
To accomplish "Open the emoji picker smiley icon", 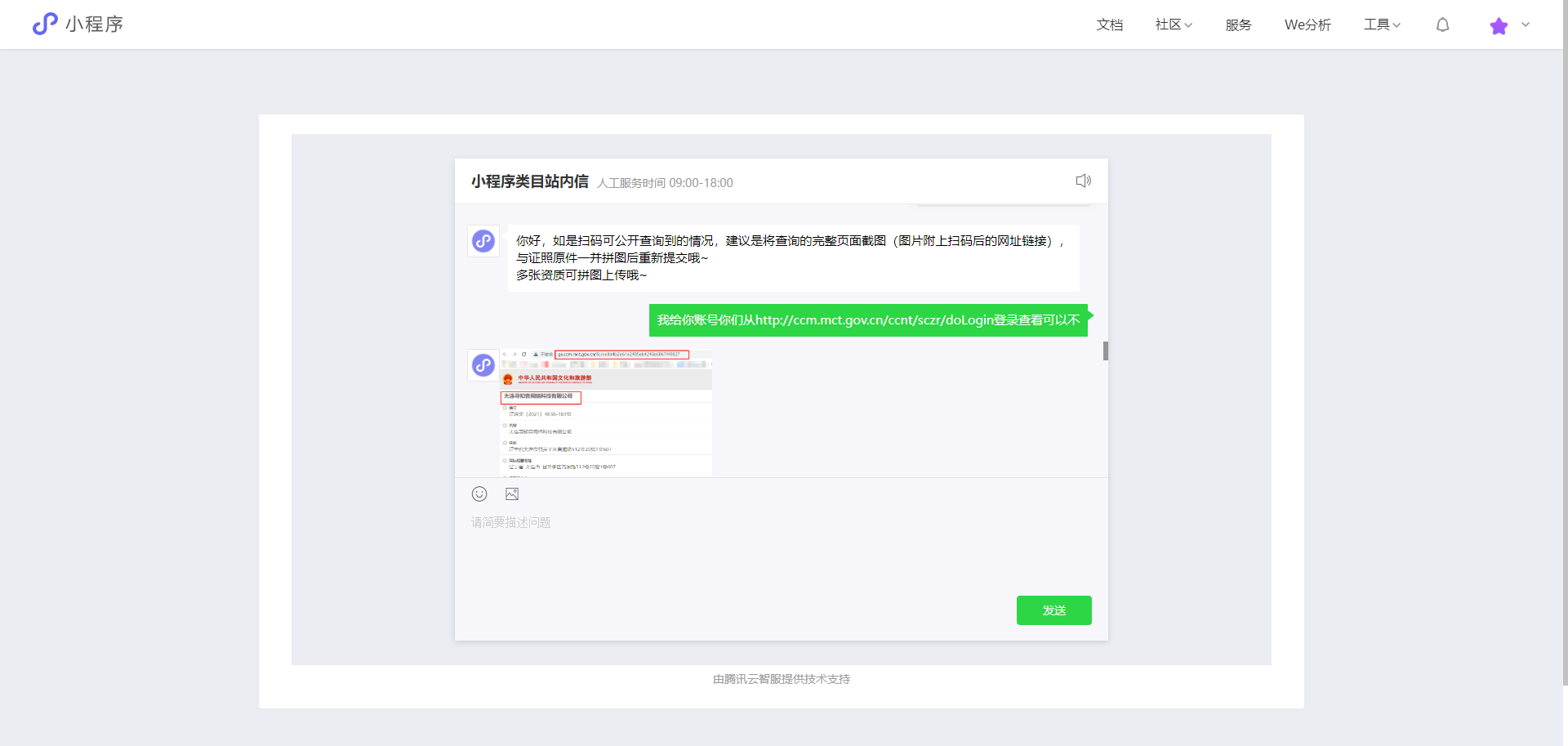I will [479, 494].
